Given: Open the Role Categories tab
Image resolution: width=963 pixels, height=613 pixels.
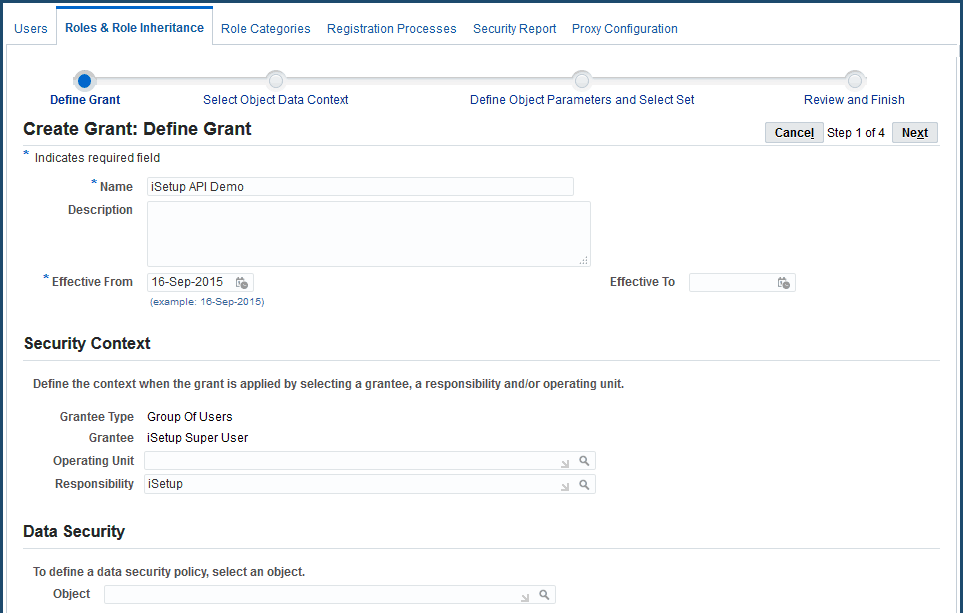Looking at the screenshot, I should (266, 29).
